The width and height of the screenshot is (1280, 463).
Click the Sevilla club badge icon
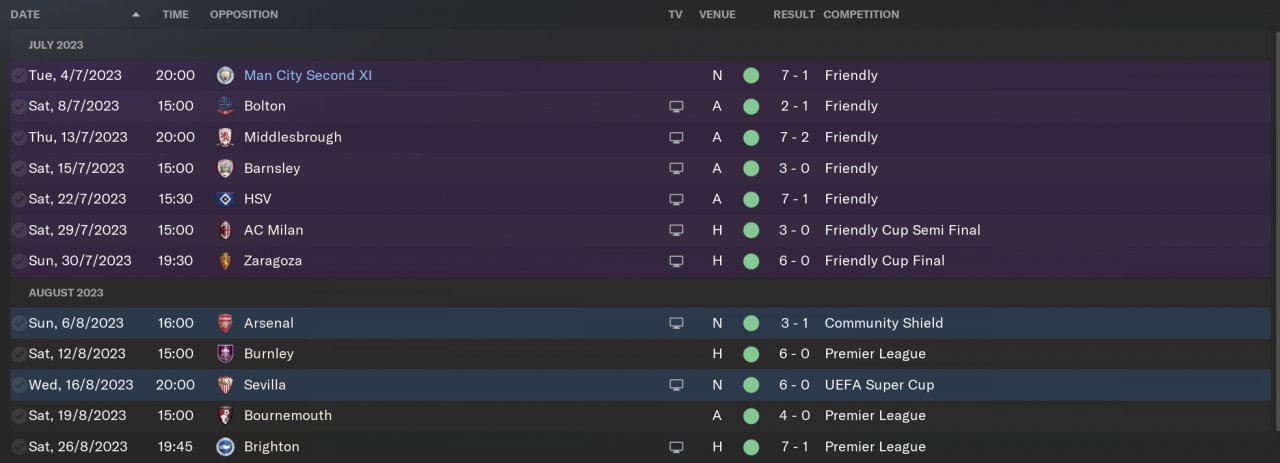(225, 385)
